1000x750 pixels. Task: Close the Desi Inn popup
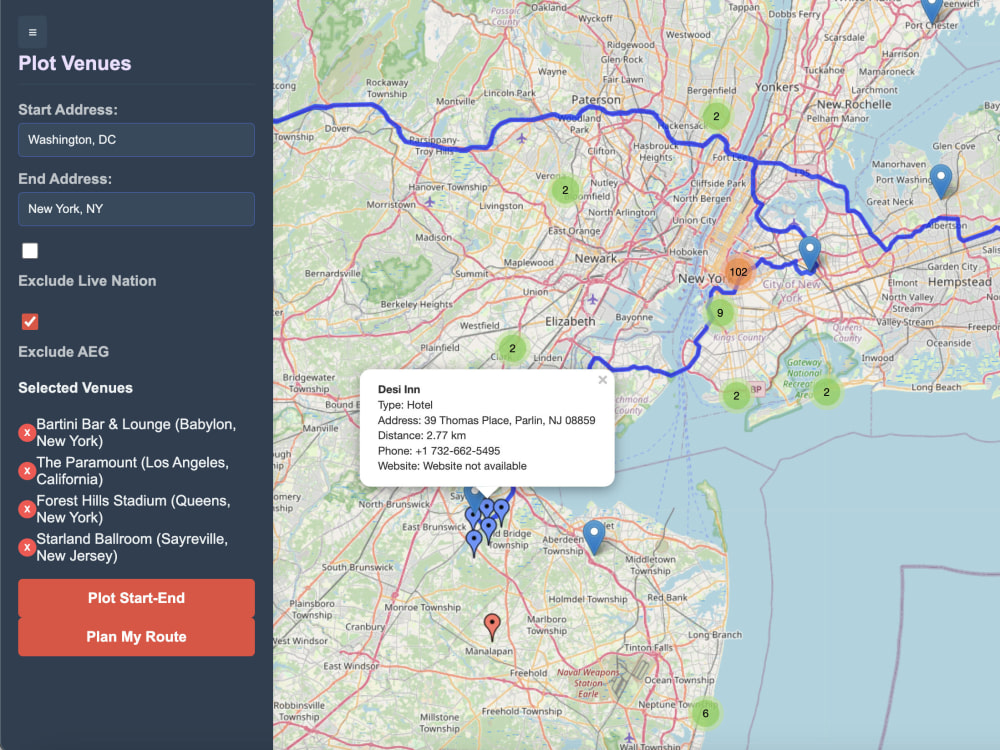click(x=602, y=380)
